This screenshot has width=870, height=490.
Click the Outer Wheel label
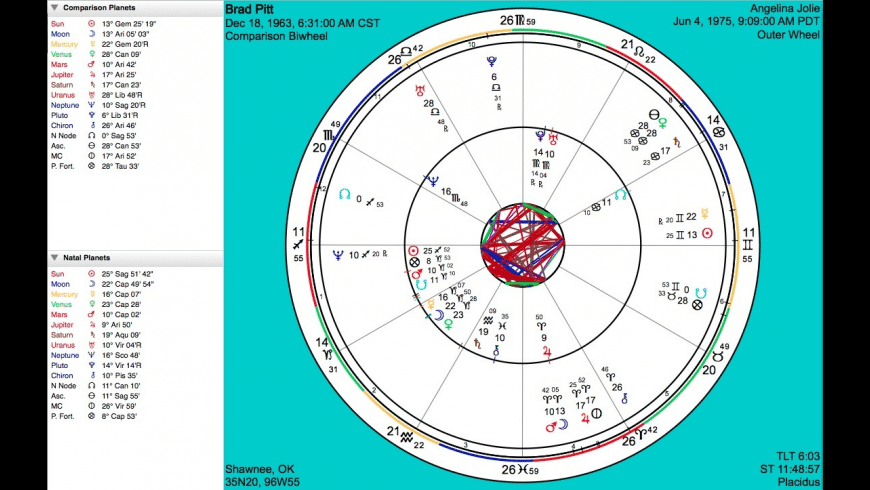tap(788, 35)
